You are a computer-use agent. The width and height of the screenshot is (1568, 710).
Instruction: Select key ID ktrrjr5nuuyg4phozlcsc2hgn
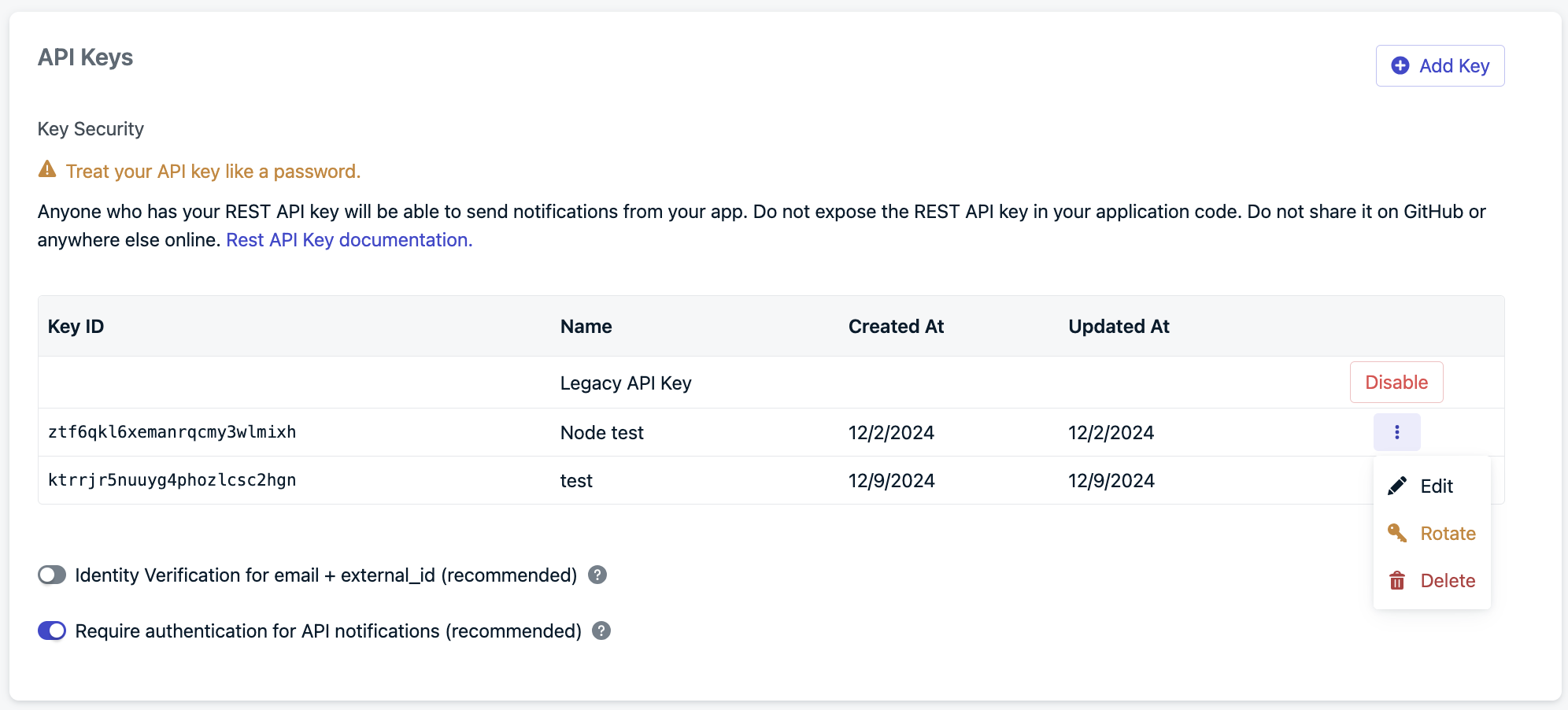pyautogui.click(x=172, y=480)
